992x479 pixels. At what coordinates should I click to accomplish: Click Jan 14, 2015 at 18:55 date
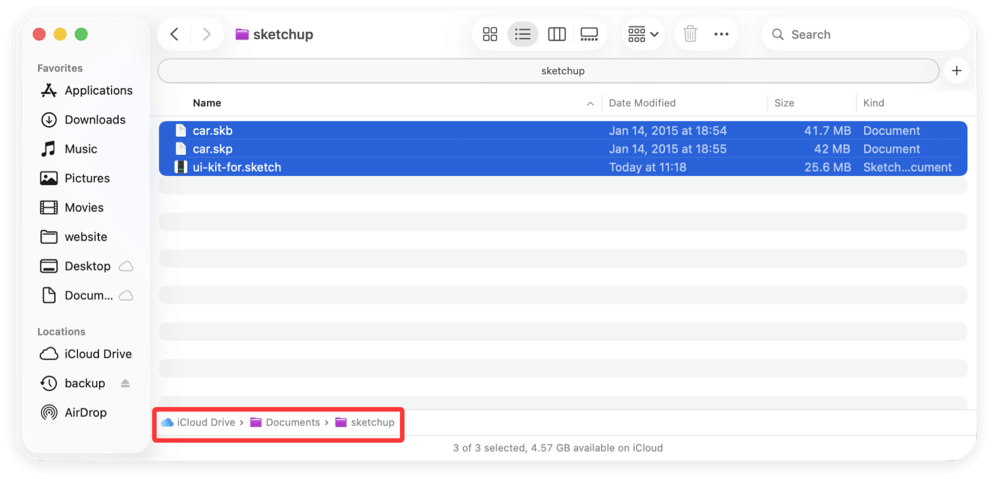point(667,149)
